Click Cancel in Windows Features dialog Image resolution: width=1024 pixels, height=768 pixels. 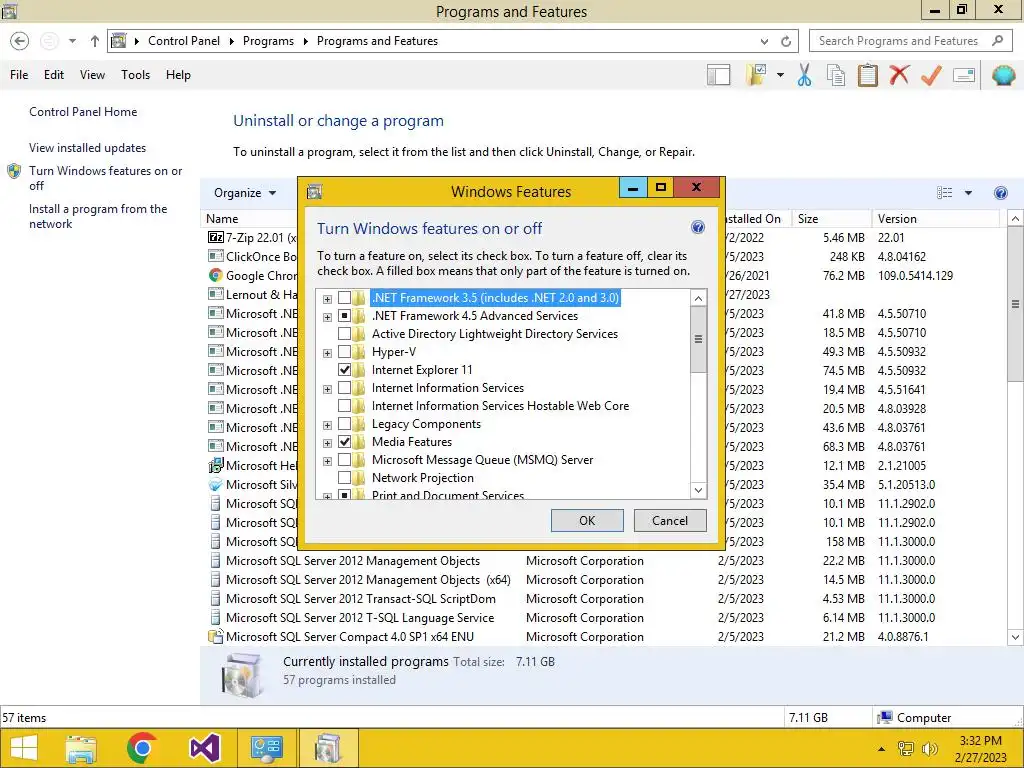coord(670,520)
